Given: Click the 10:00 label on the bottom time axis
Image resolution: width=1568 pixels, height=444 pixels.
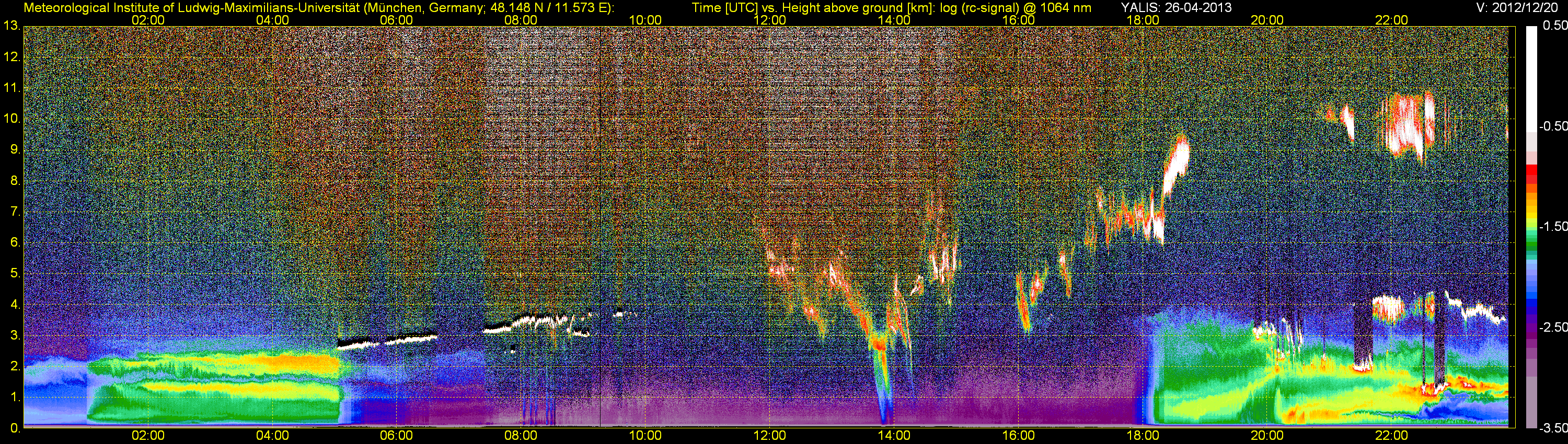Looking at the screenshot, I should pyautogui.click(x=645, y=436).
